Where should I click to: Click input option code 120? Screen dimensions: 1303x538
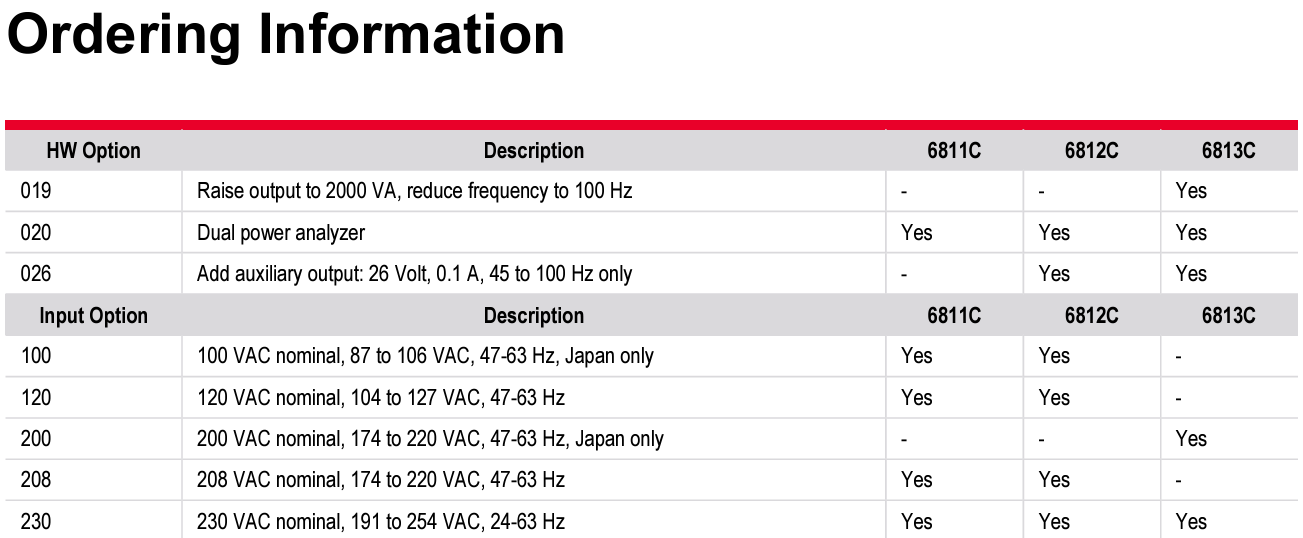(35, 398)
